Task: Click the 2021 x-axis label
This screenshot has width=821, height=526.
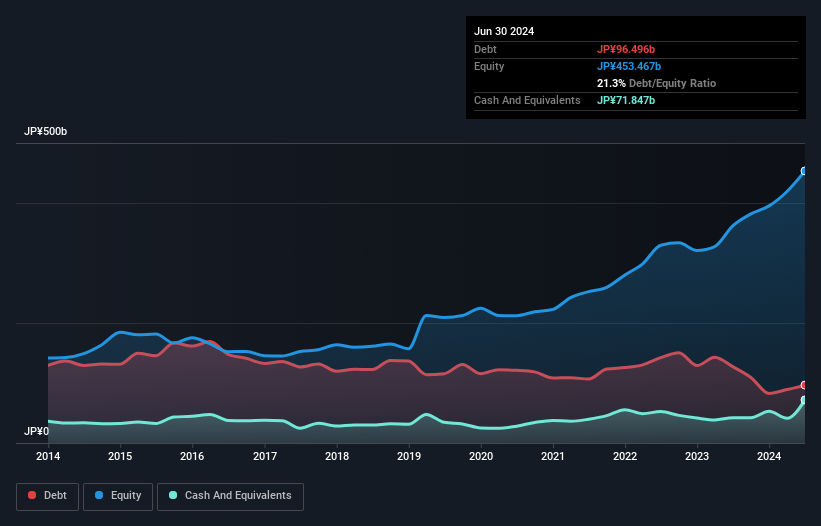Action: [x=553, y=456]
